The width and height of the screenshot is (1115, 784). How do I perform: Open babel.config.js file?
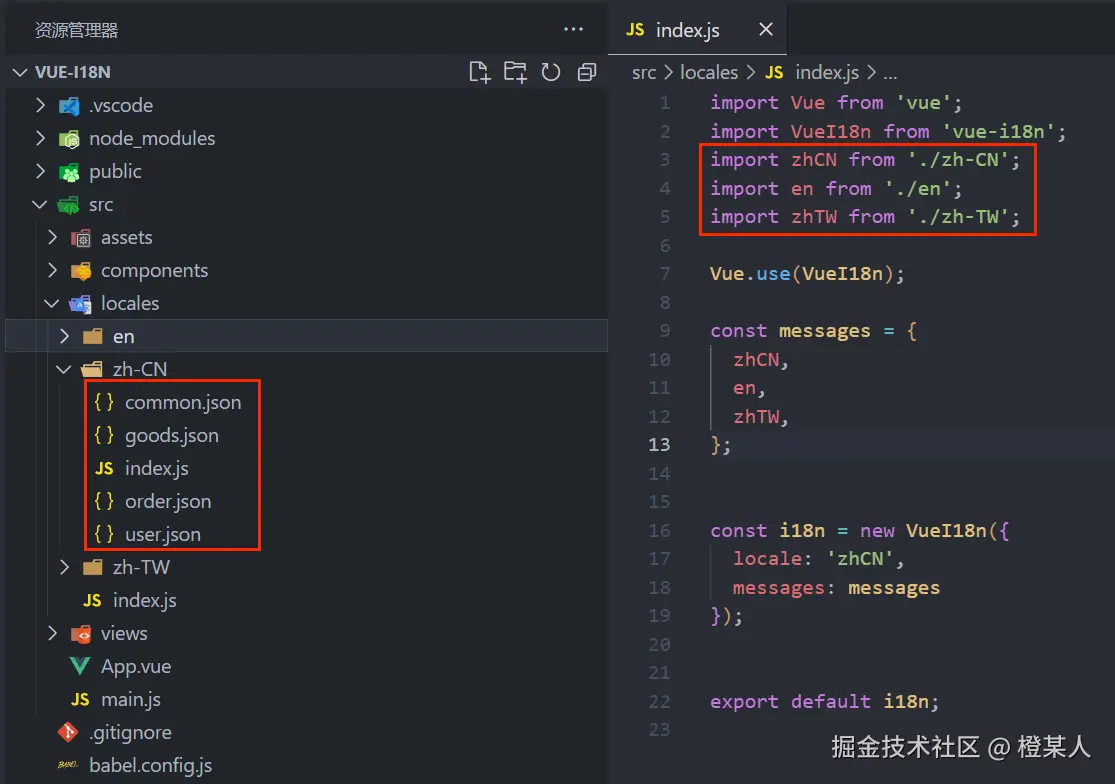coord(150,766)
